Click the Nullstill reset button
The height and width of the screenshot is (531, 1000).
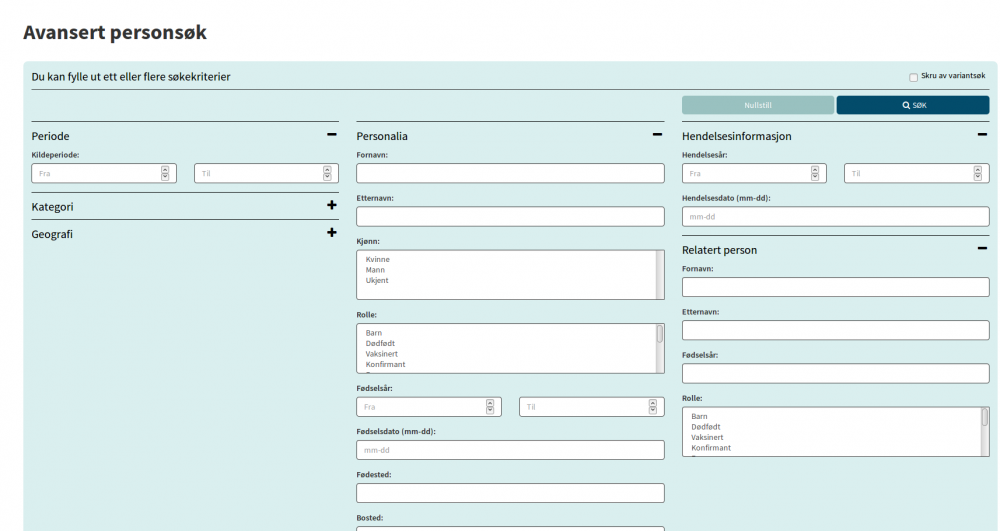click(x=758, y=105)
